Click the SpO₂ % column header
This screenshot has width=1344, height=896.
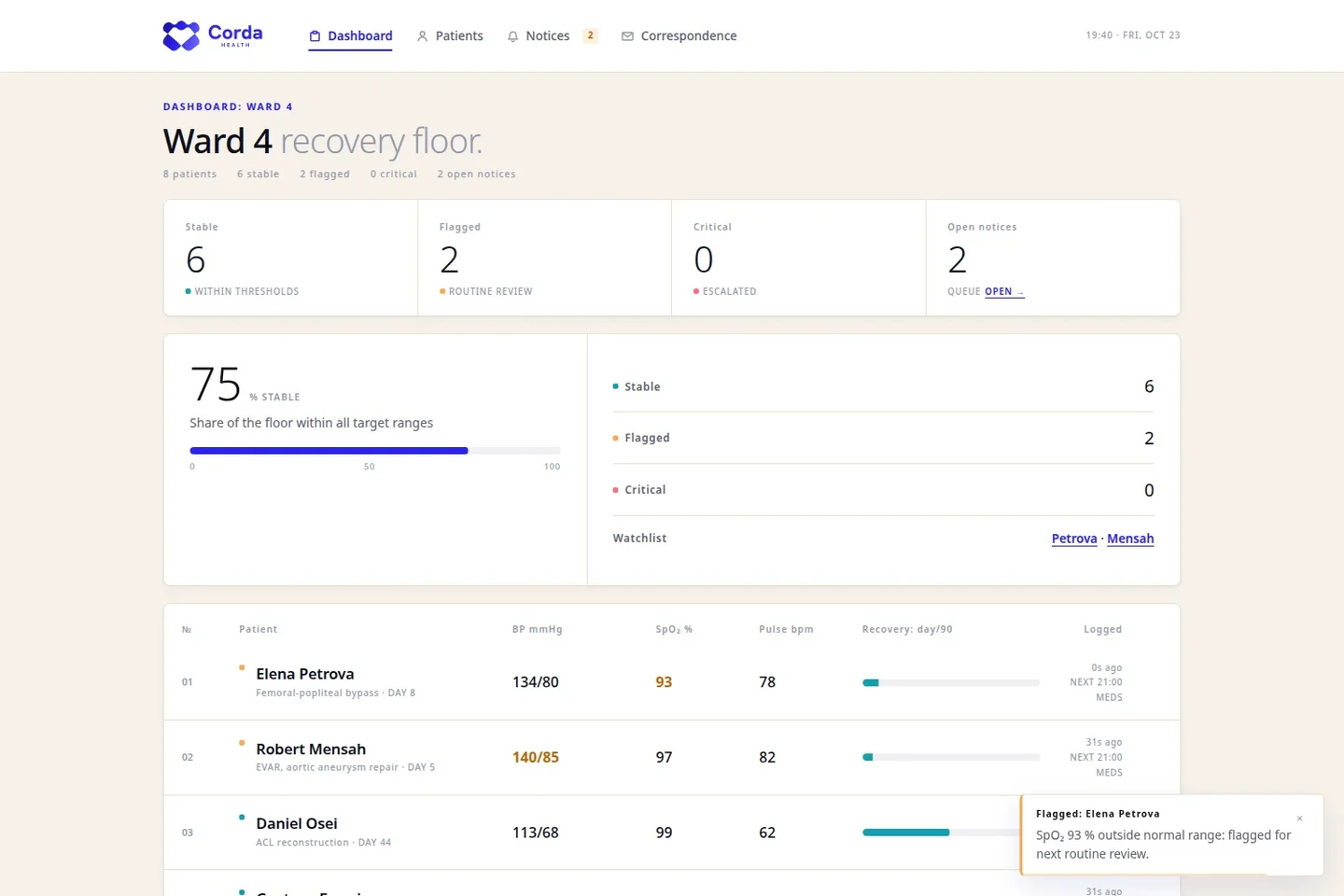674,629
